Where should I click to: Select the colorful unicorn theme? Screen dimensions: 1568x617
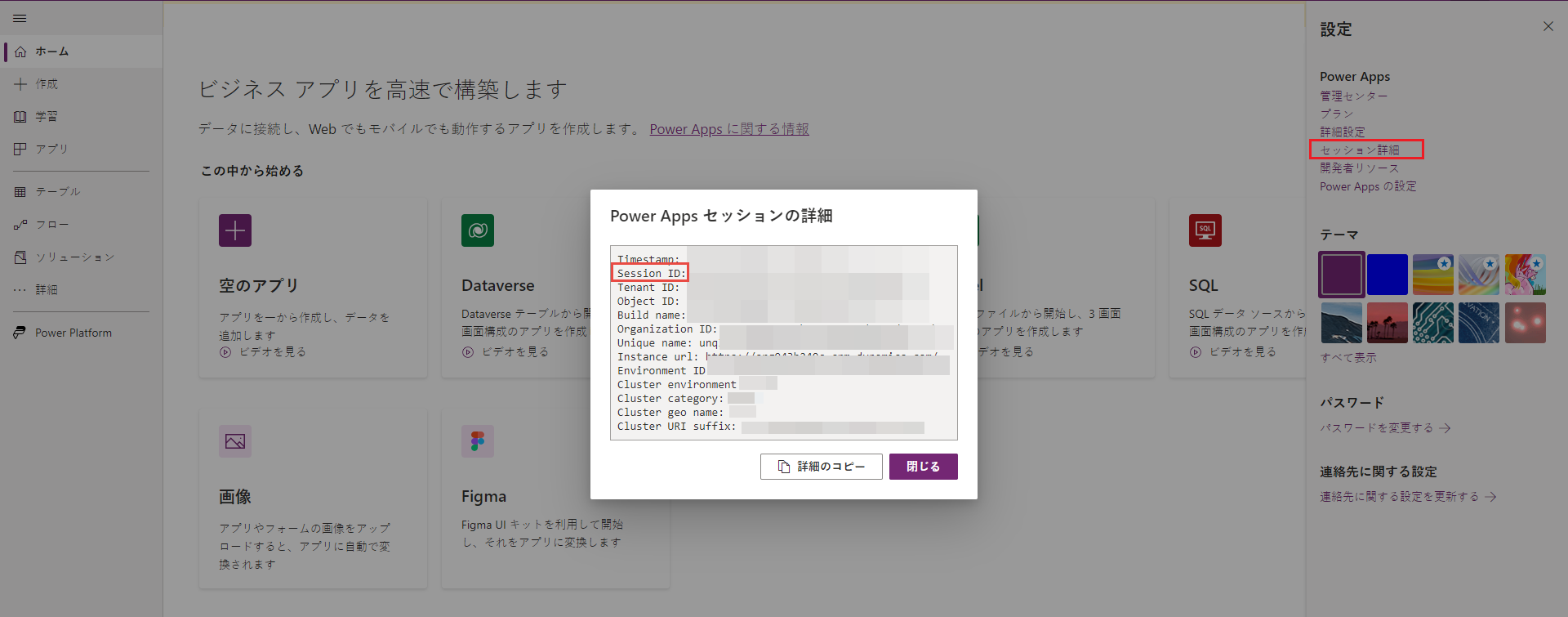tap(1526, 275)
